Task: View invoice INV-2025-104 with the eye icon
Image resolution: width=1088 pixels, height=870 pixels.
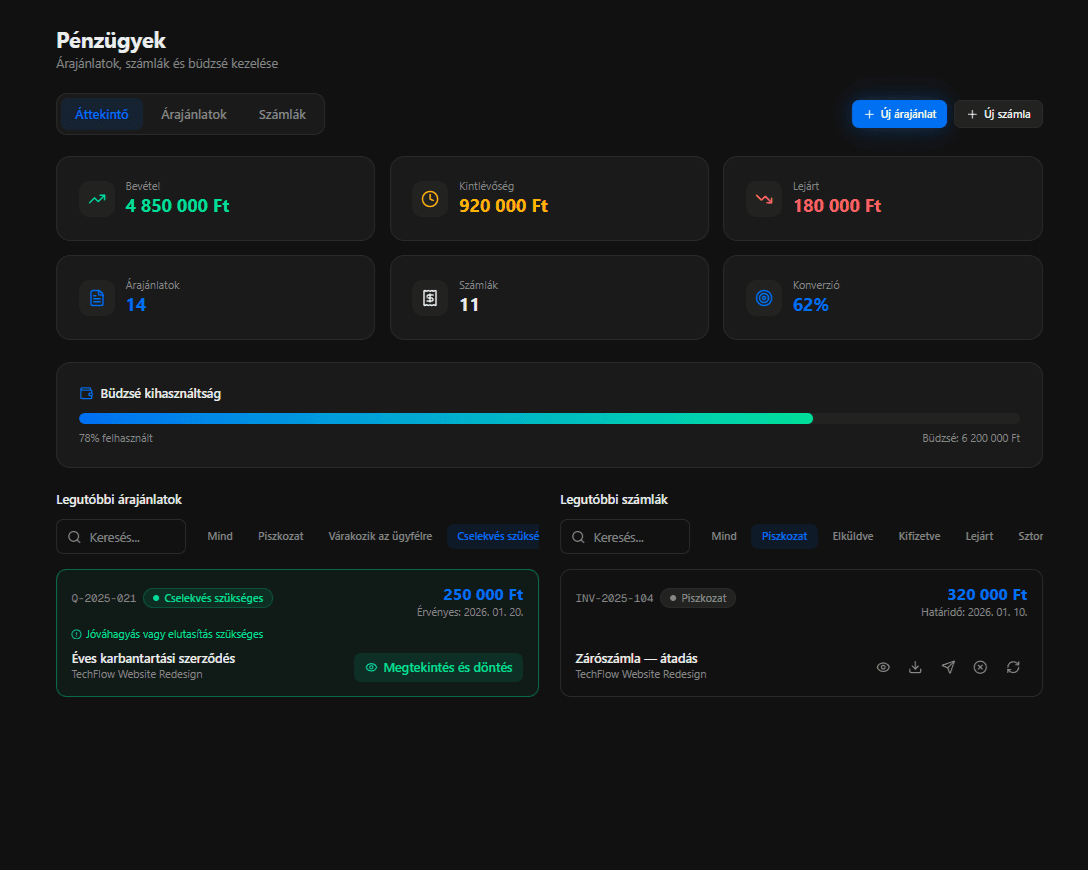Action: click(x=883, y=667)
